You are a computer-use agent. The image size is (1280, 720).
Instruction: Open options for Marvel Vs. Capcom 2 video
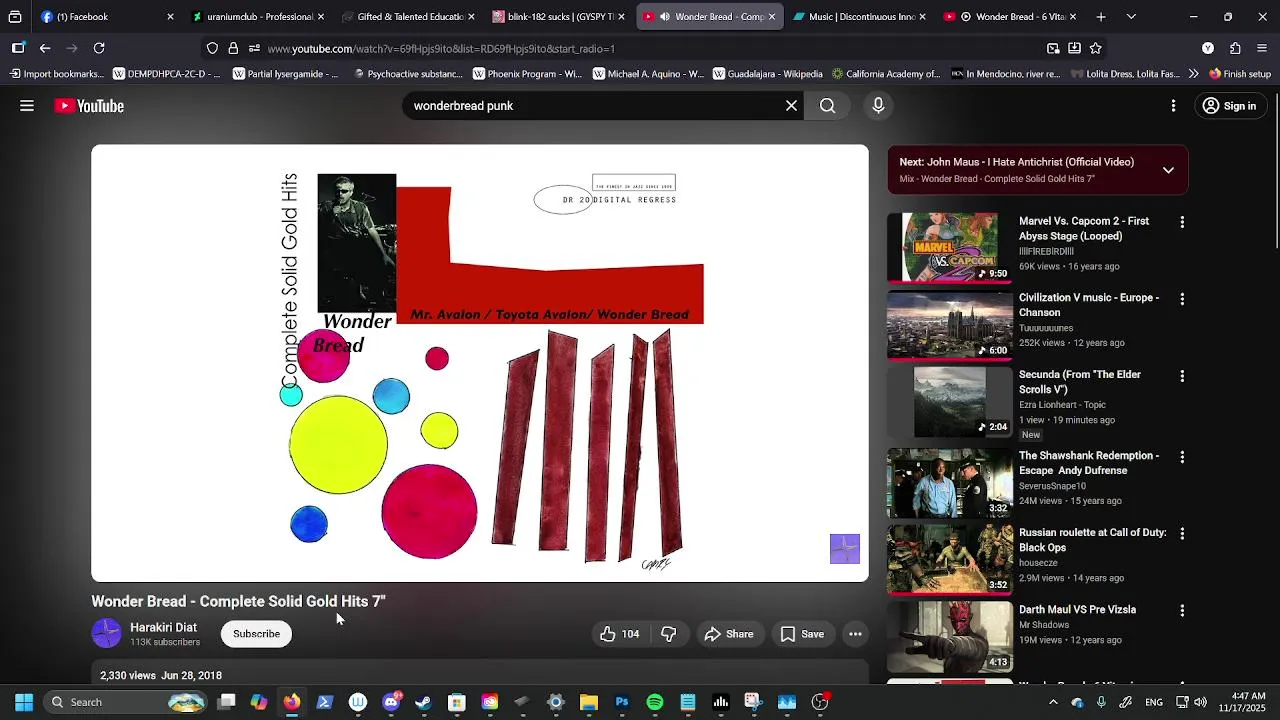1182,222
